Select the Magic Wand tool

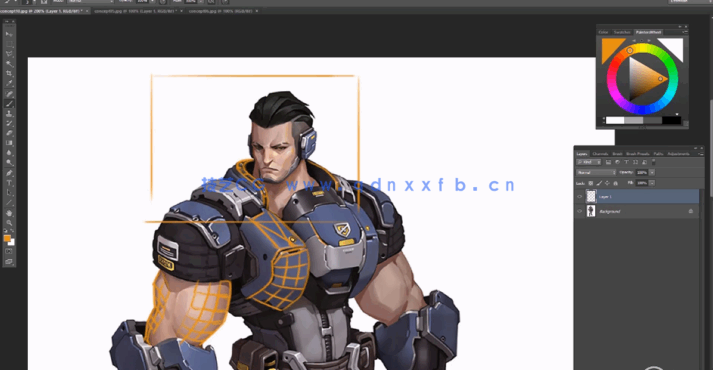tap(9, 64)
